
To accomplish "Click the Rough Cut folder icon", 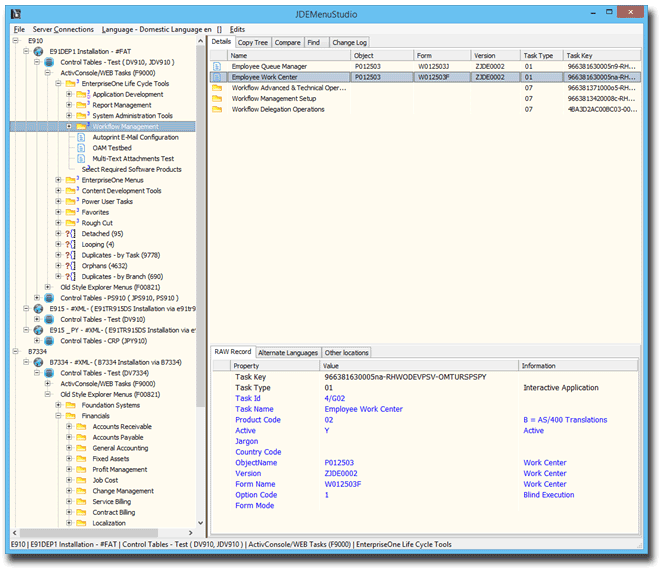I will pyautogui.click(x=71, y=223).
